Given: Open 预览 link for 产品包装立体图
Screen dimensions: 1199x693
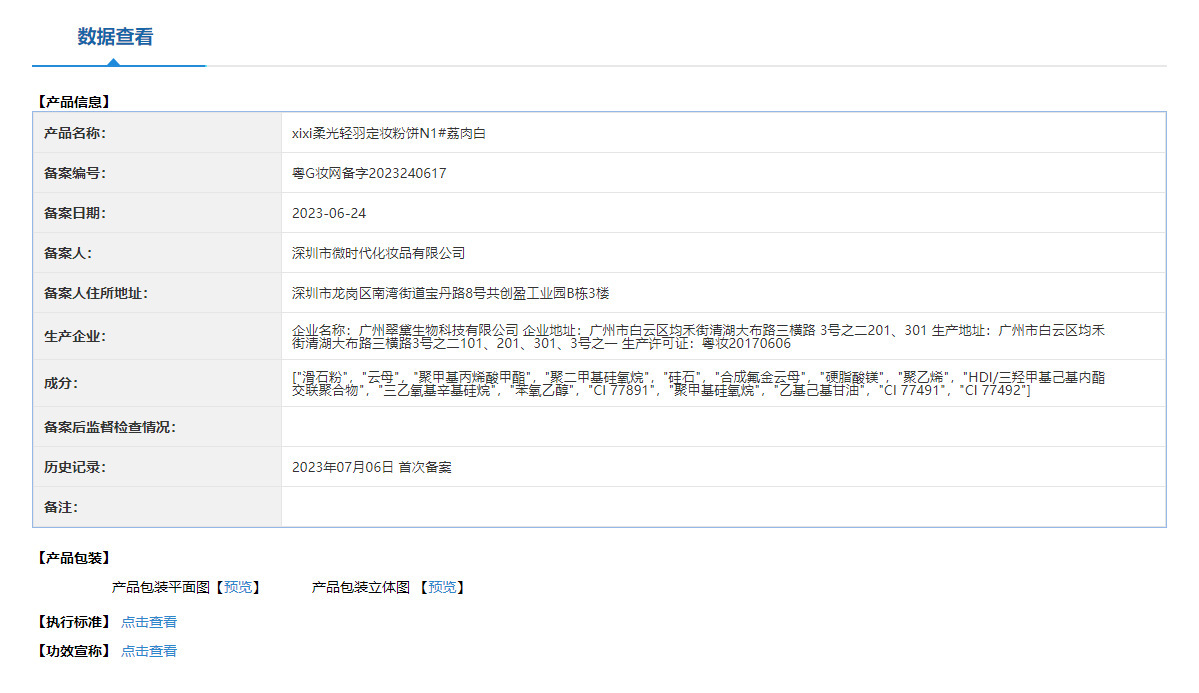Looking at the screenshot, I should pos(442,587).
